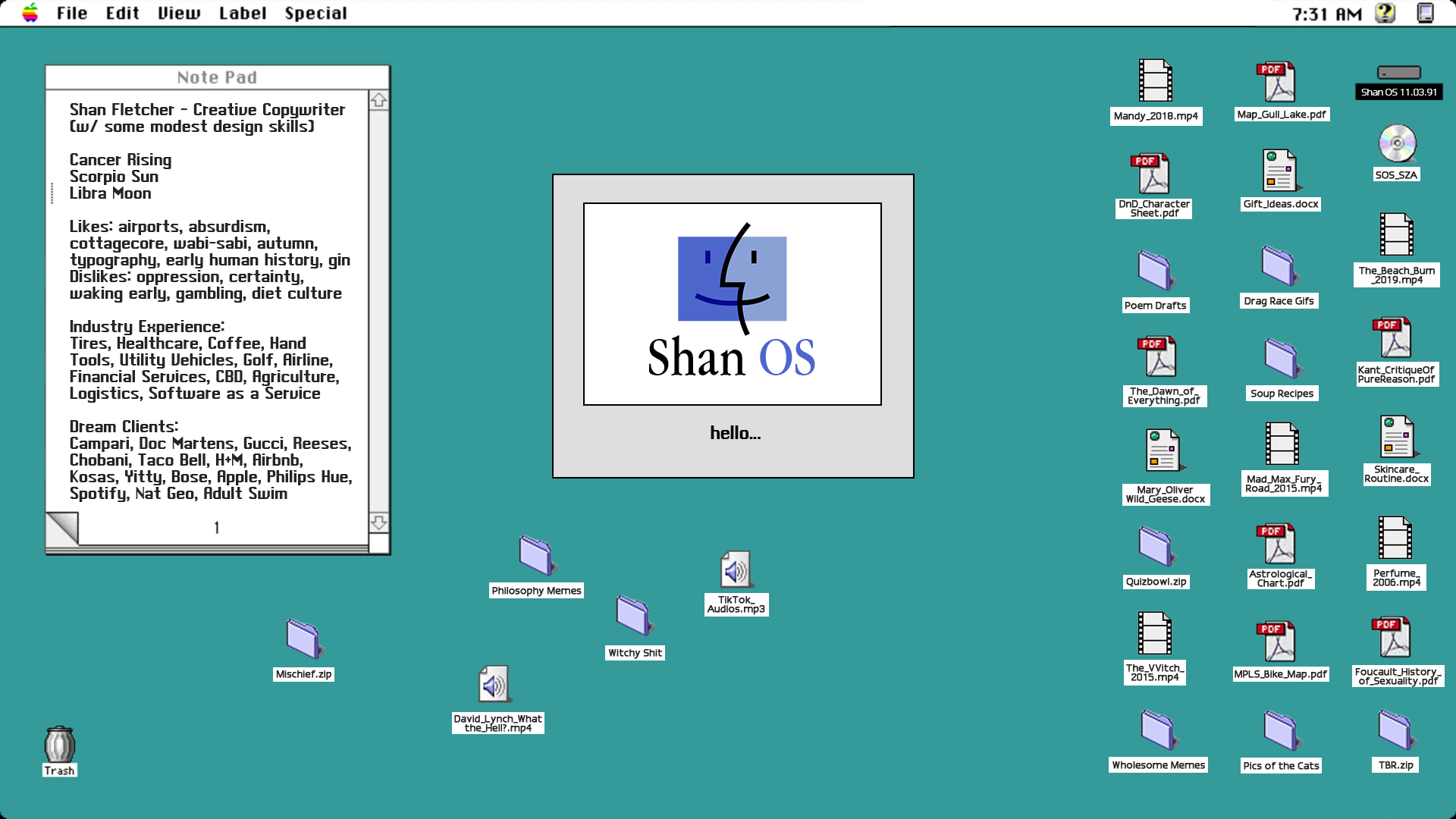This screenshot has height=819, width=1456.
Task: Open the Drag Race Gifs folder
Action: pyautogui.click(x=1280, y=267)
